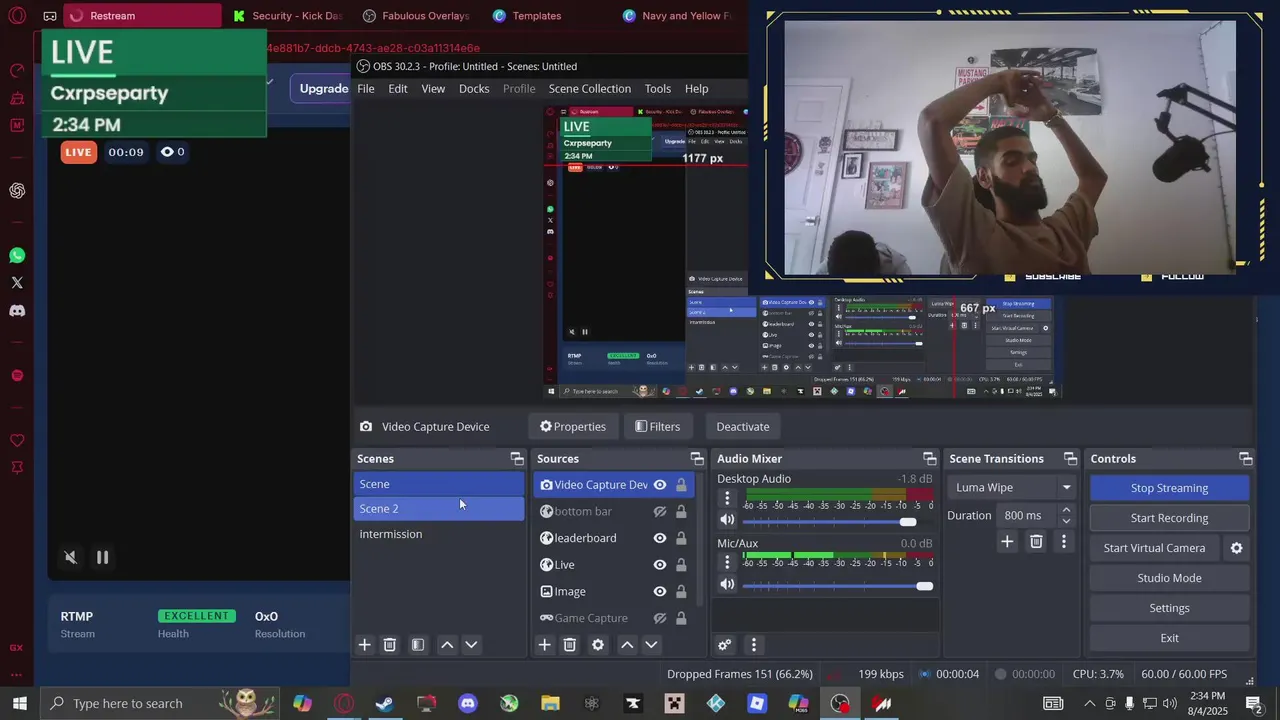The image size is (1280, 720).
Task: Pop out the Audio Mixer dock
Action: pos(929,459)
